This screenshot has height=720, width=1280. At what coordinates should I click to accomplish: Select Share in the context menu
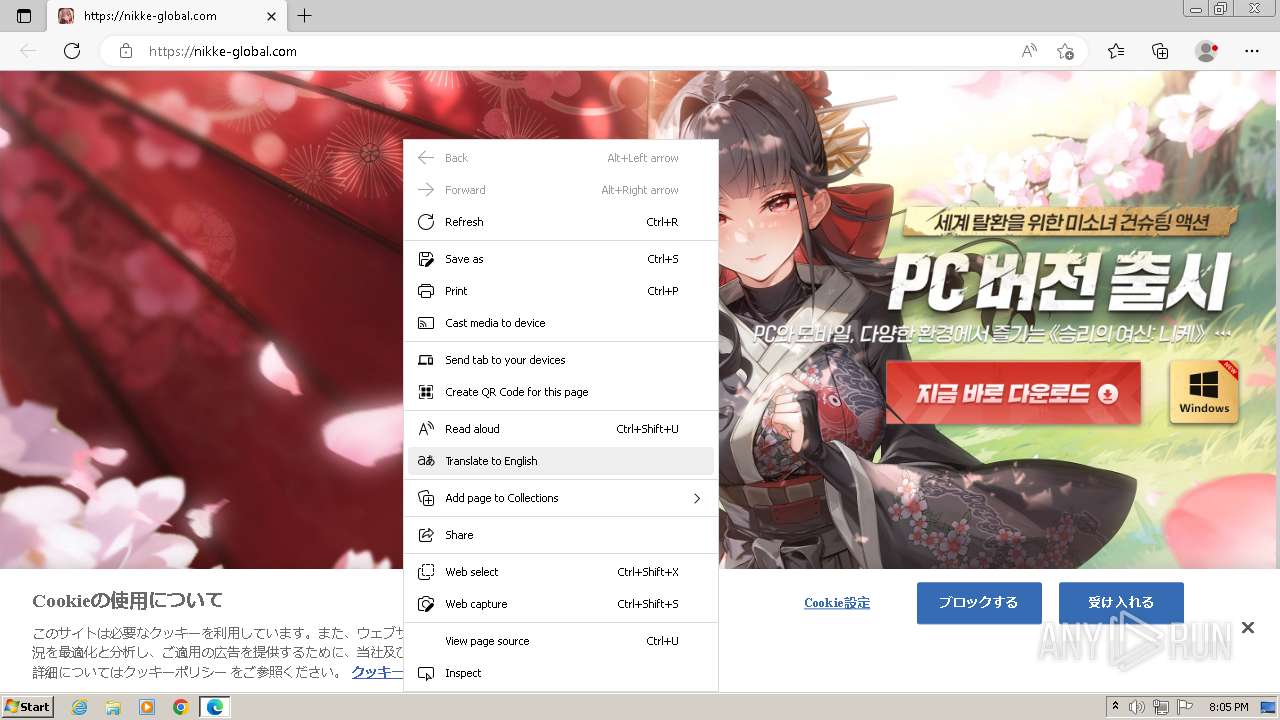pyautogui.click(x=561, y=535)
